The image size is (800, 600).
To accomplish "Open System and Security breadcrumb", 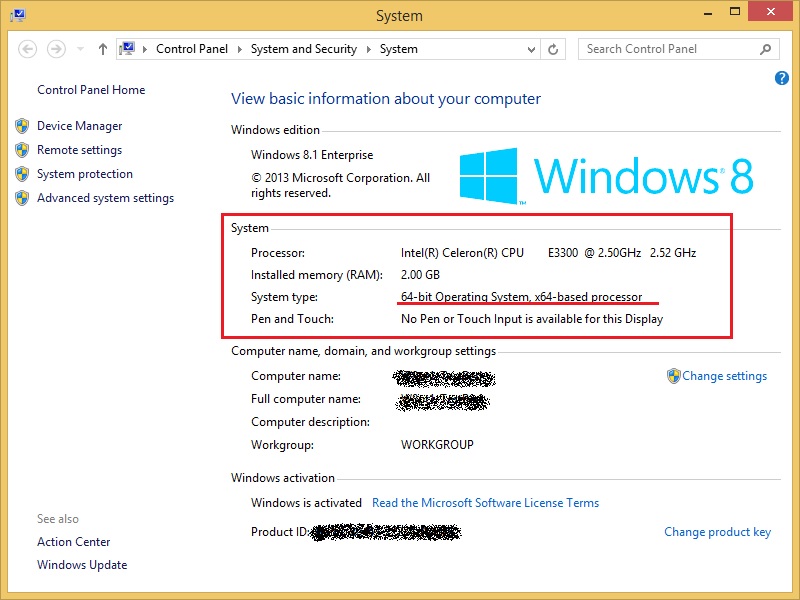I will [304, 49].
